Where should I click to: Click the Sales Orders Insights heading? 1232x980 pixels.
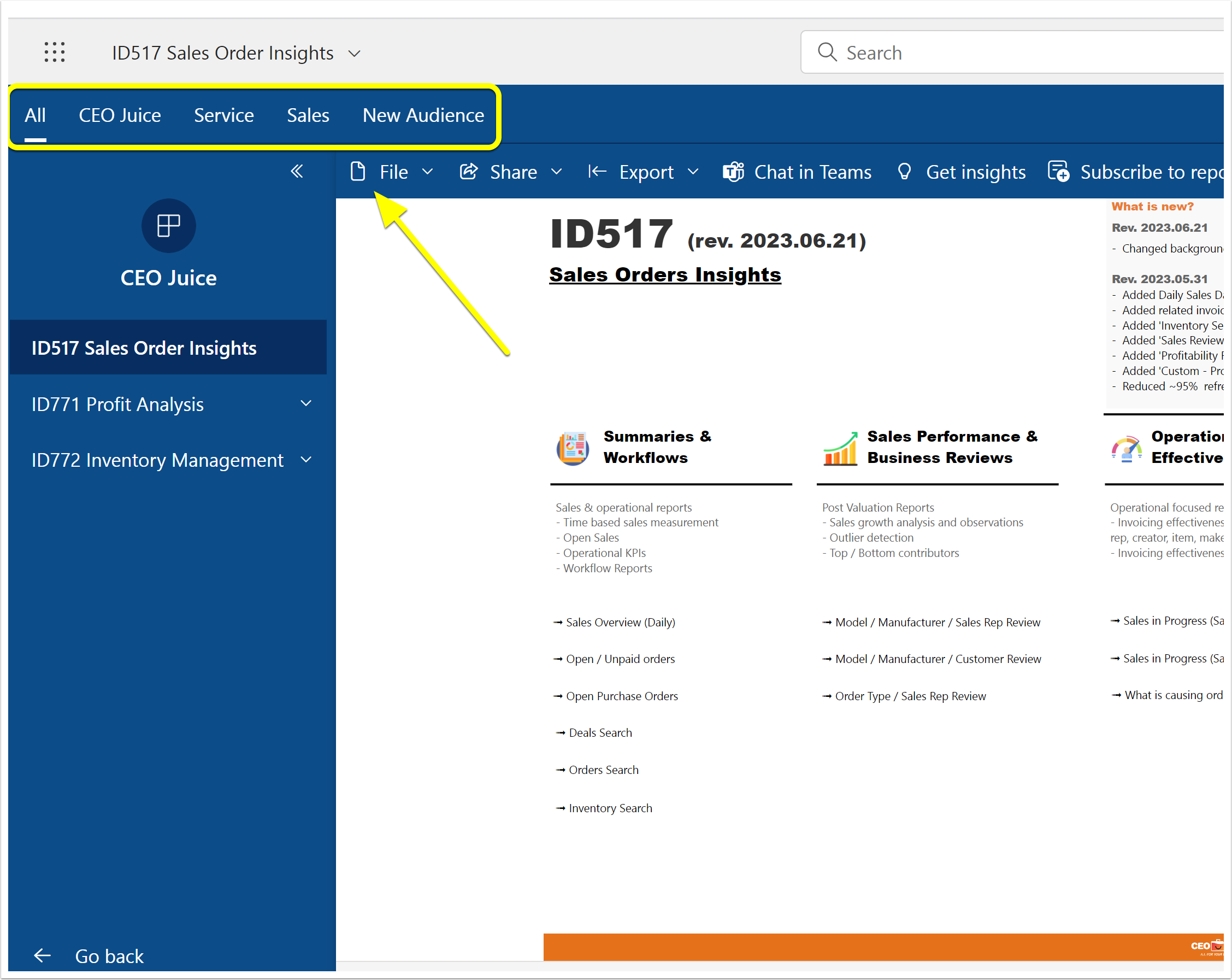(x=665, y=275)
